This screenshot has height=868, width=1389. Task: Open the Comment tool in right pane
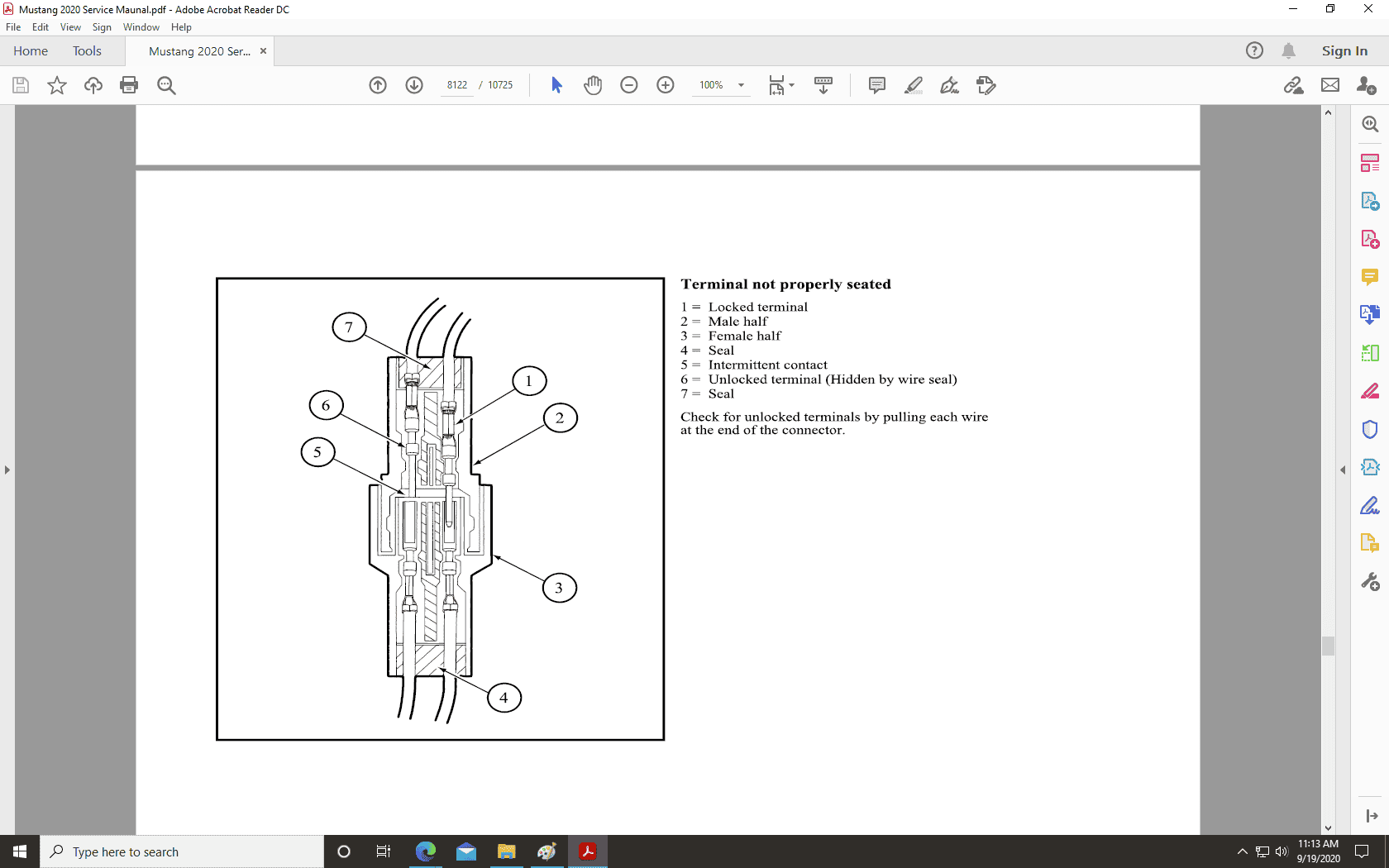(x=1370, y=277)
